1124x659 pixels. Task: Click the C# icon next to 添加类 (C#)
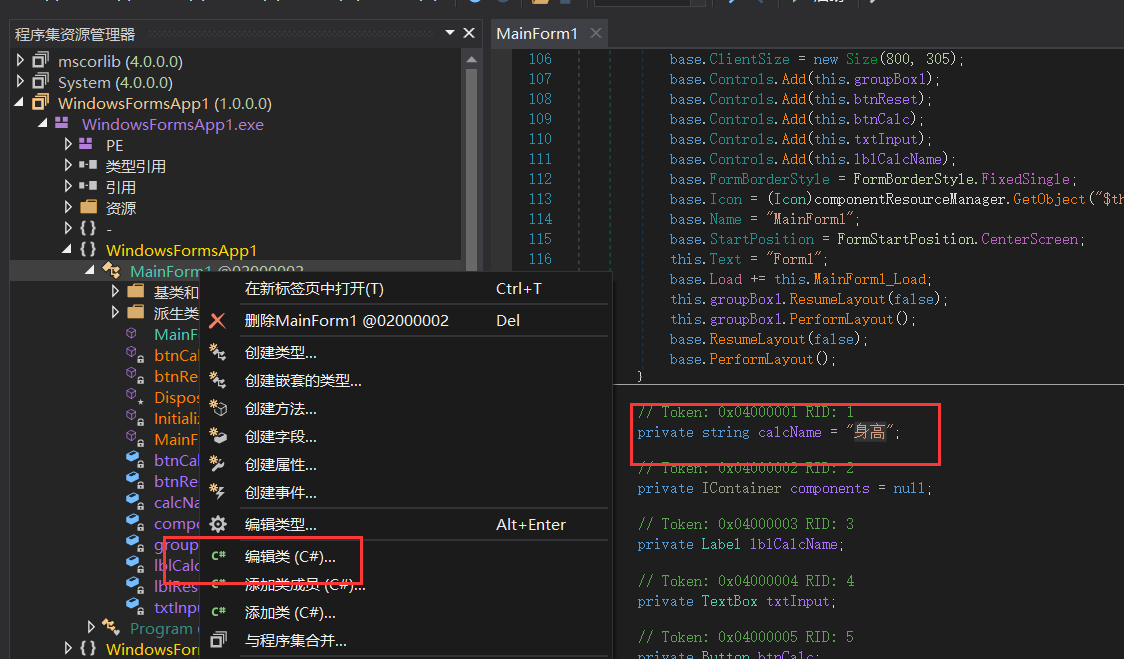pyautogui.click(x=219, y=613)
